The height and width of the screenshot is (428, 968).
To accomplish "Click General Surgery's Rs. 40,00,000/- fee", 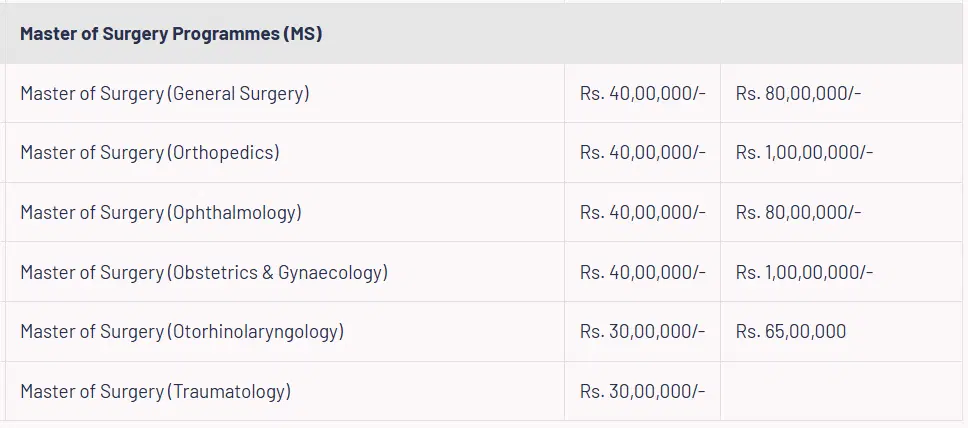I will point(643,94).
